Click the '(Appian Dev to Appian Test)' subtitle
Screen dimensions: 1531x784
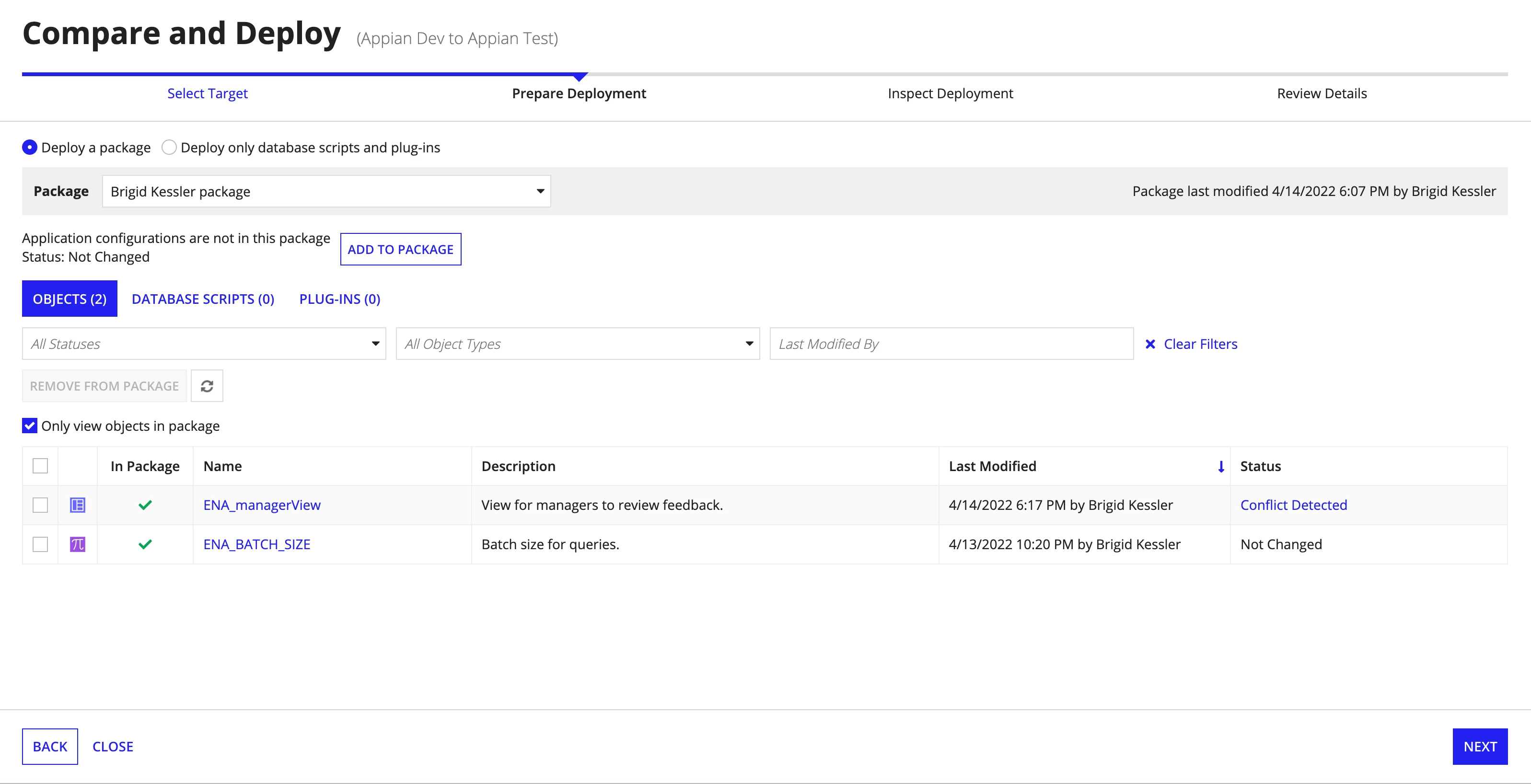pos(457,39)
